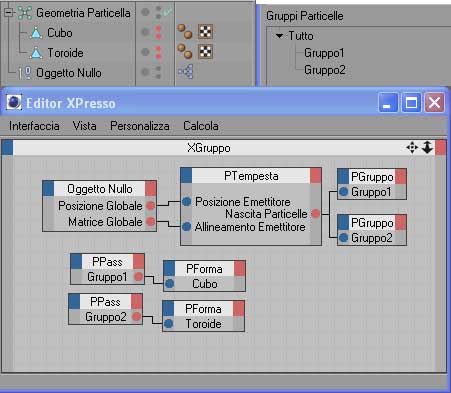Toggle the Geometria Particella enable checkmark
451x393 pixels.
(168, 12)
